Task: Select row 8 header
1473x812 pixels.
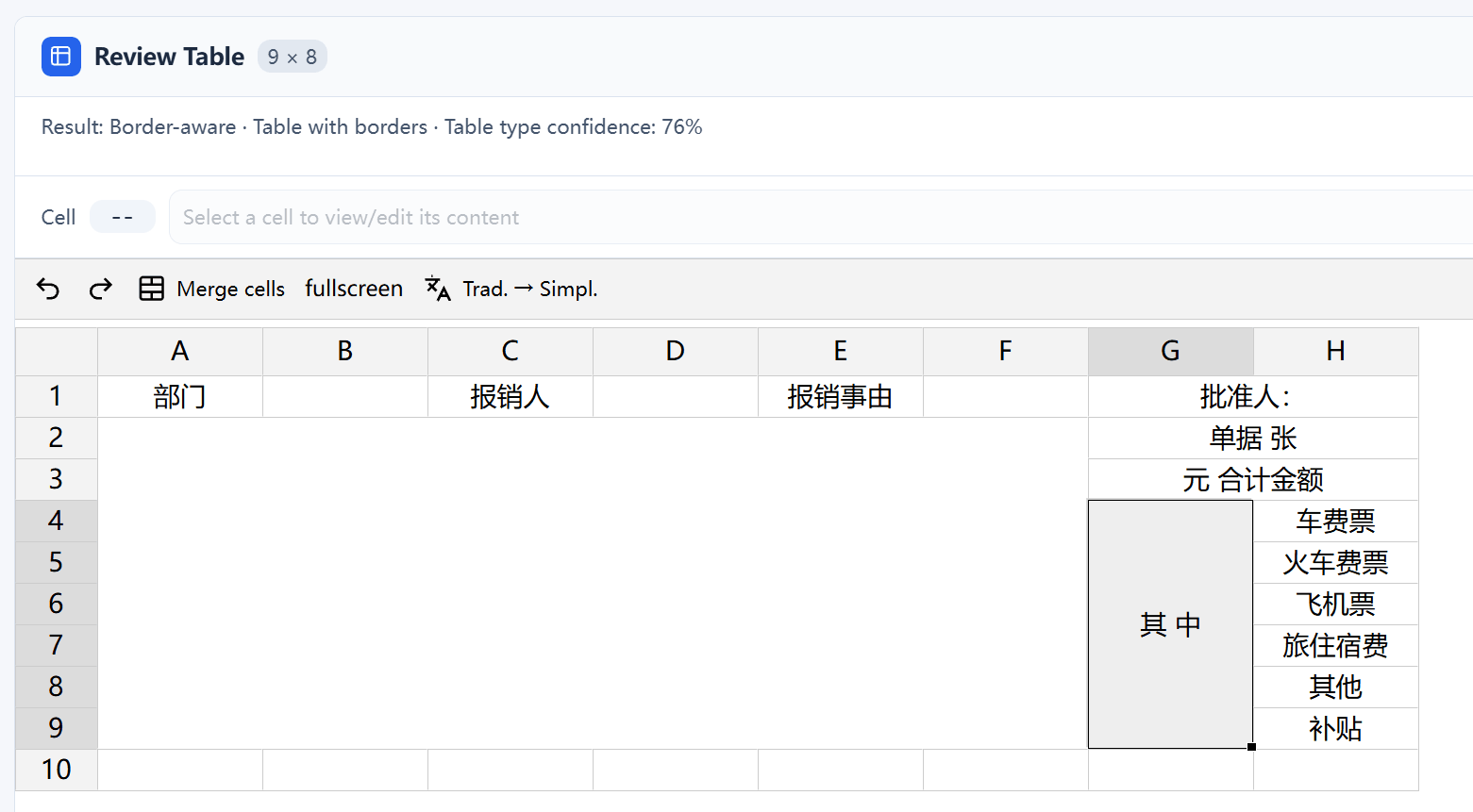Action: (57, 688)
